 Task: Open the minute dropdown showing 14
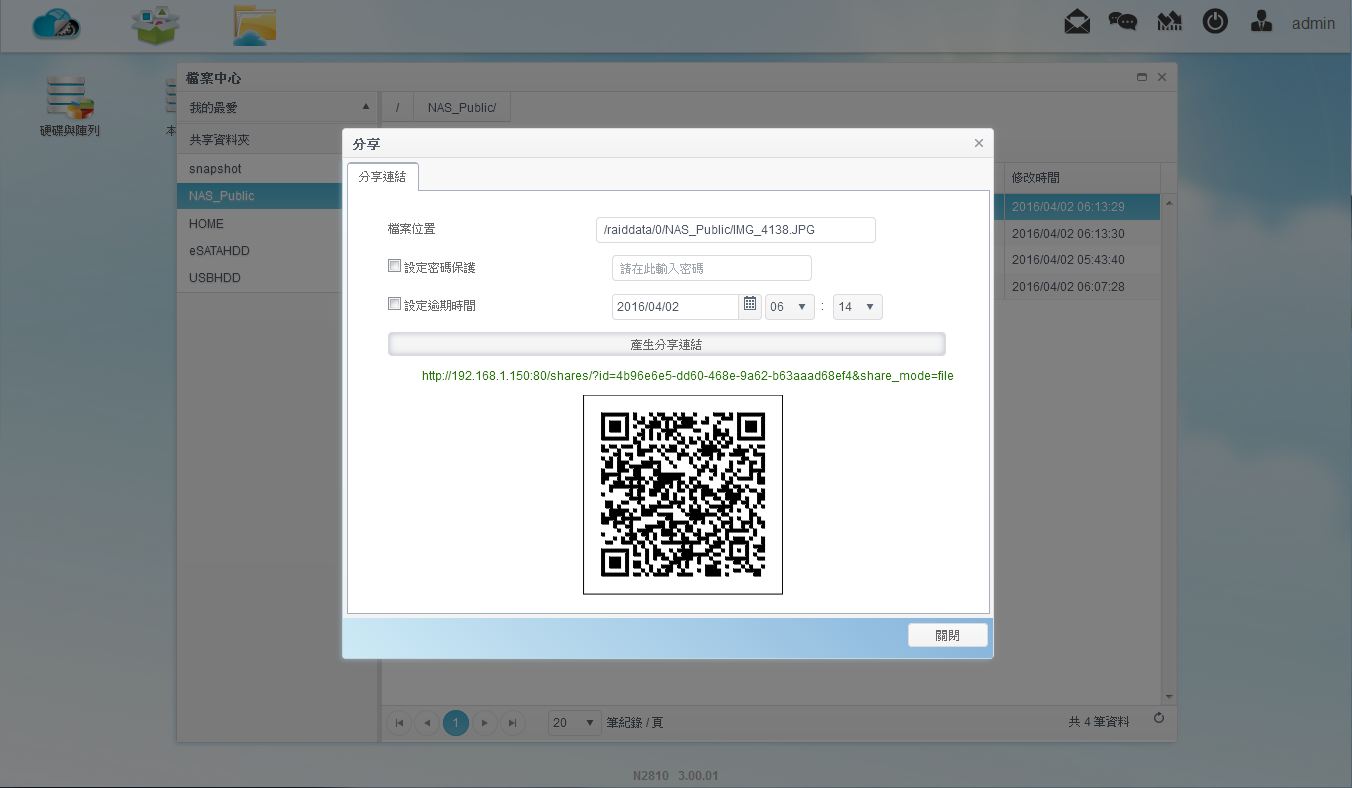857,307
